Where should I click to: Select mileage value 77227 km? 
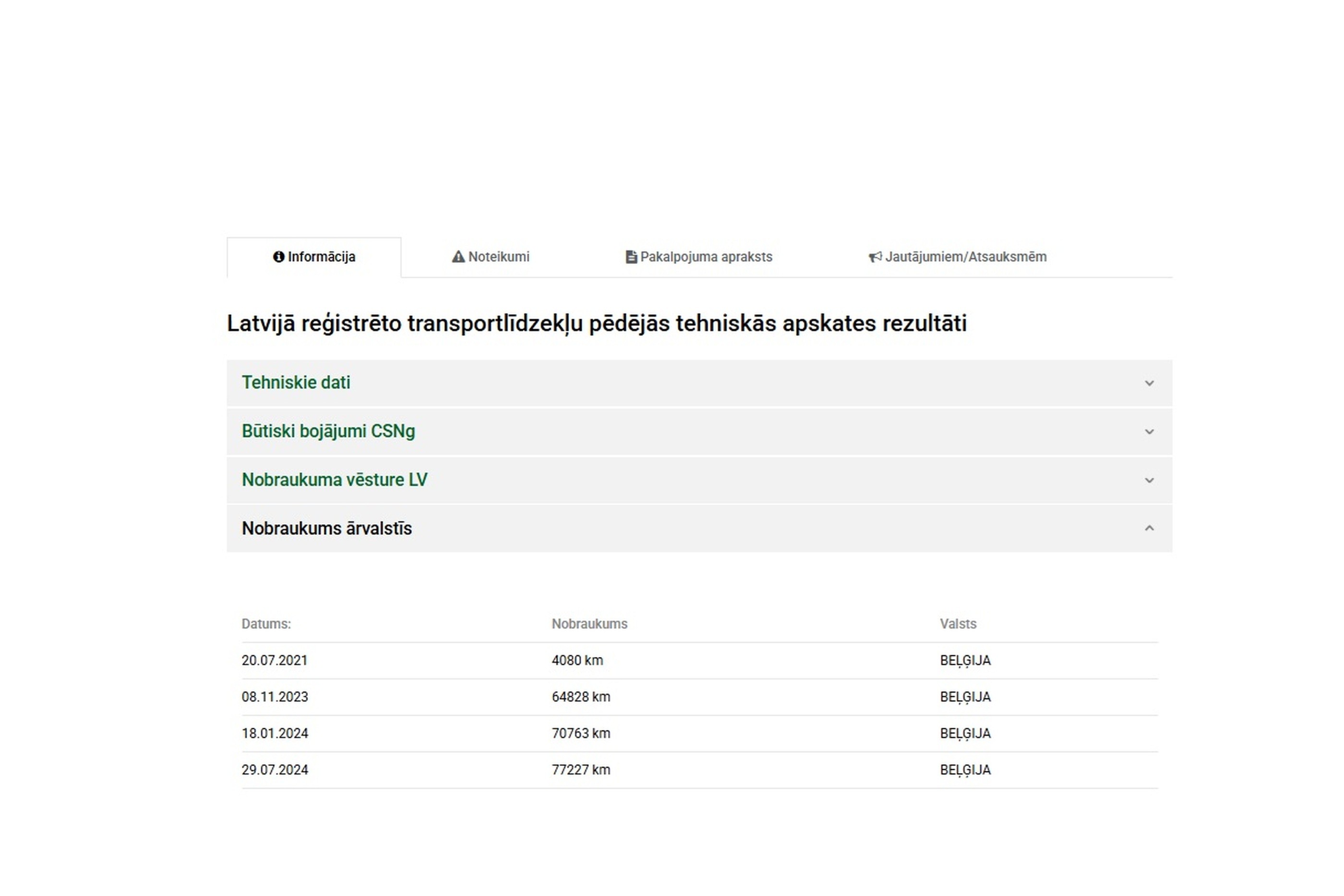(x=581, y=770)
